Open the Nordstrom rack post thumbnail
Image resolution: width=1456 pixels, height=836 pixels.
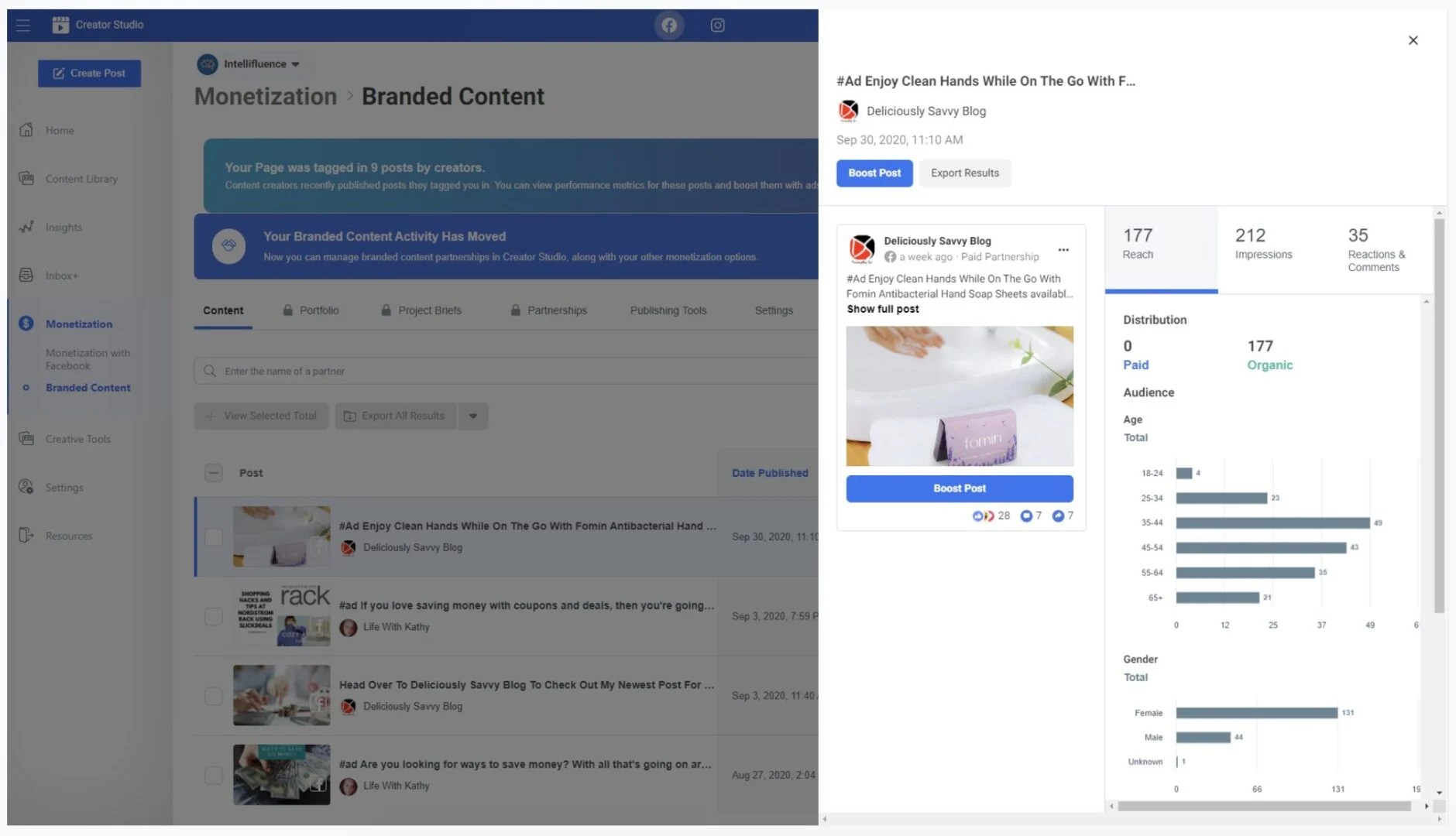(282, 616)
